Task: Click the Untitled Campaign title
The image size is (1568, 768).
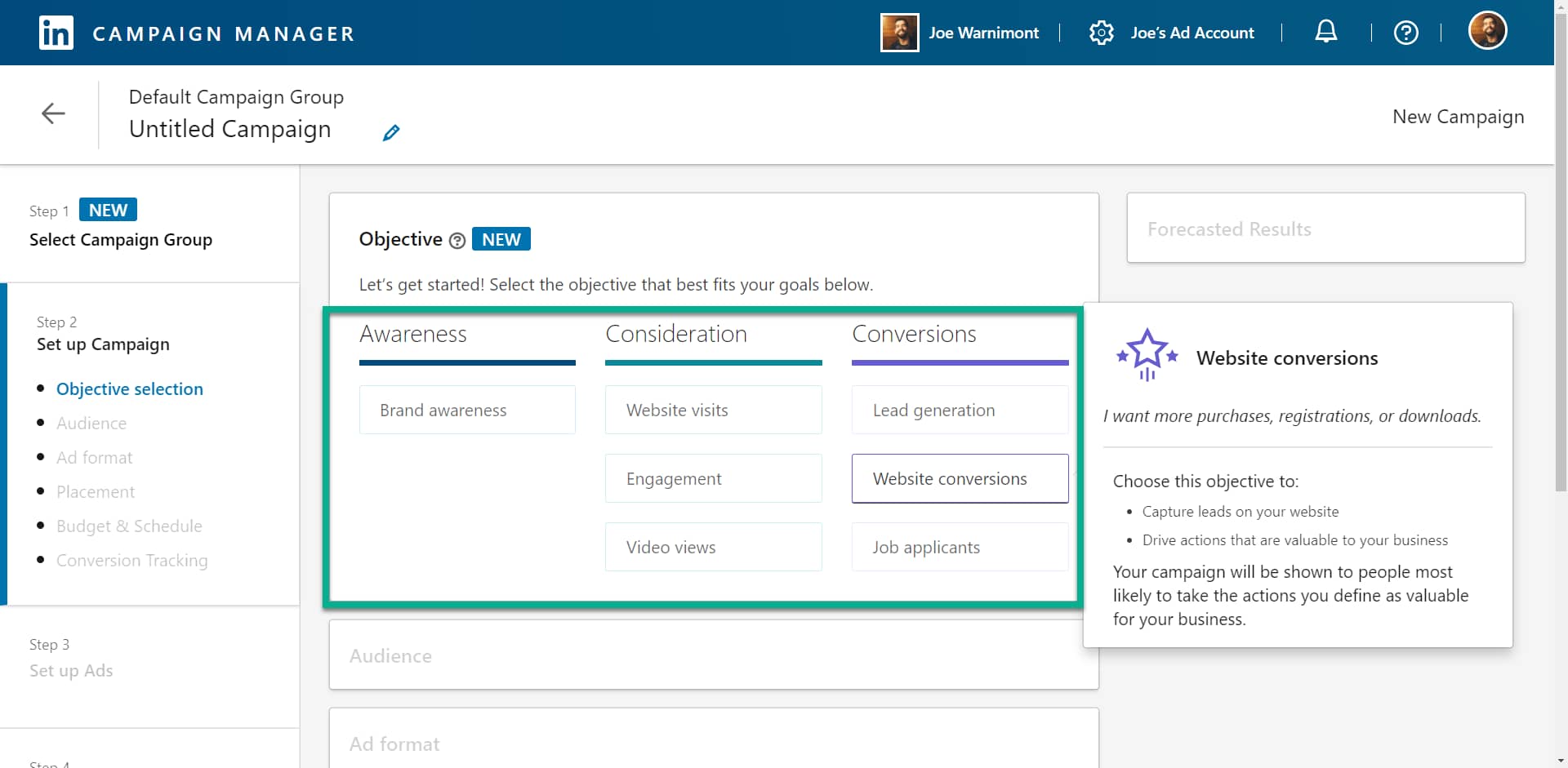Action: coord(230,129)
